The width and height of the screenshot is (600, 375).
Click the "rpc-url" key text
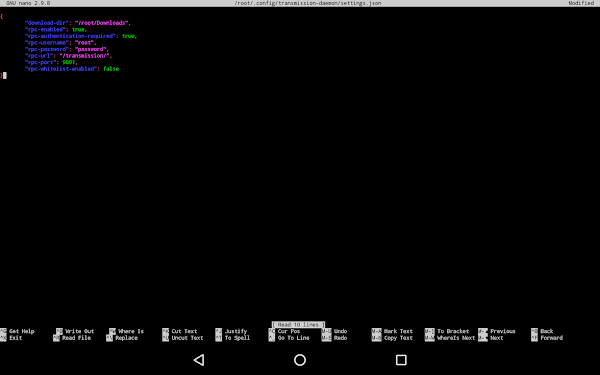coord(39,56)
